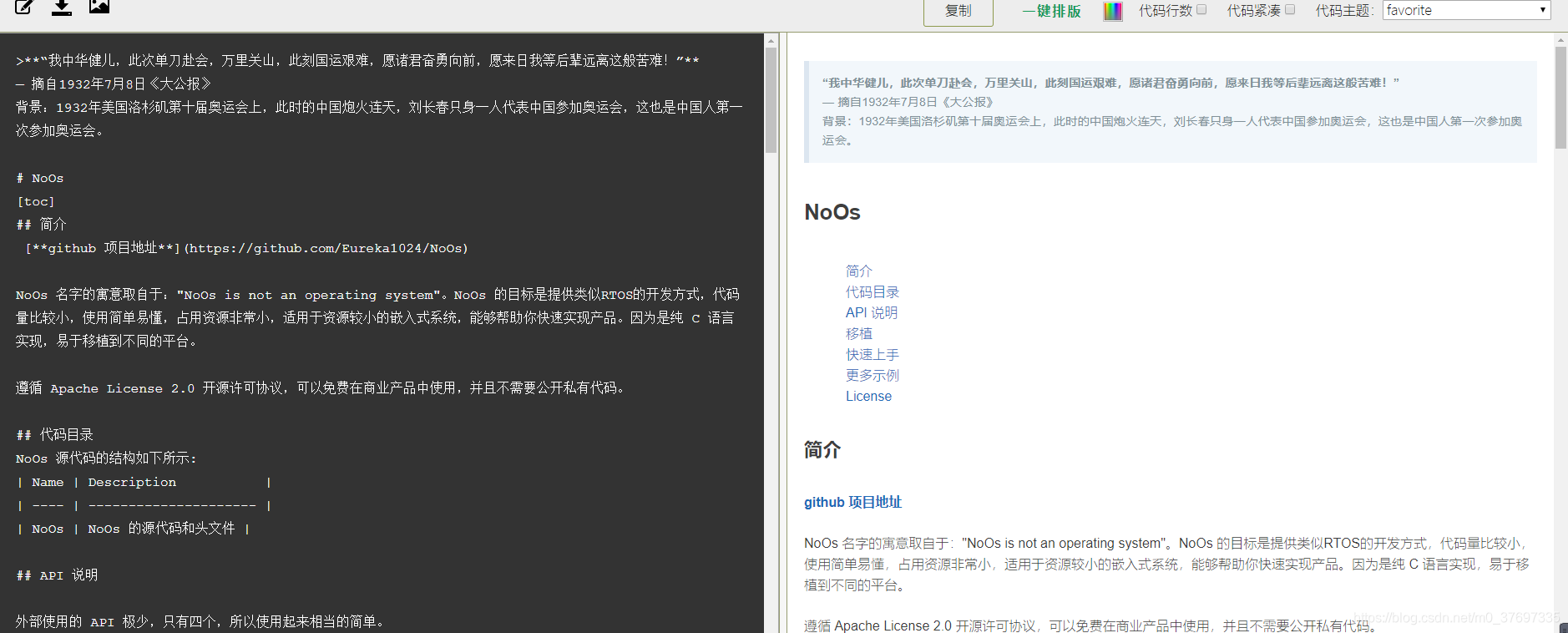Go to 快速上手 in table of contents
This screenshot has width=1568, height=633.
pos(873,354)
